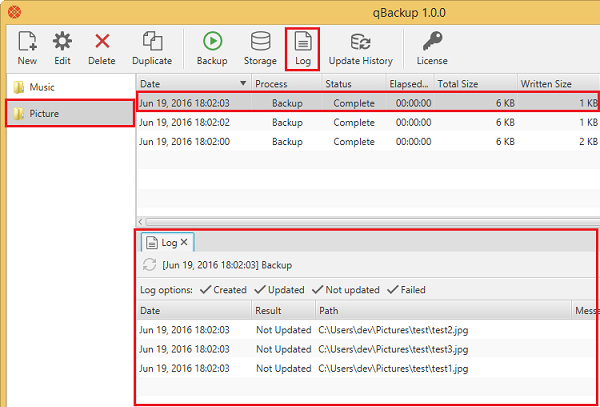Click the horizontal scrollbar under history table
The image size is (600, 407).
[x=372, y=222]
